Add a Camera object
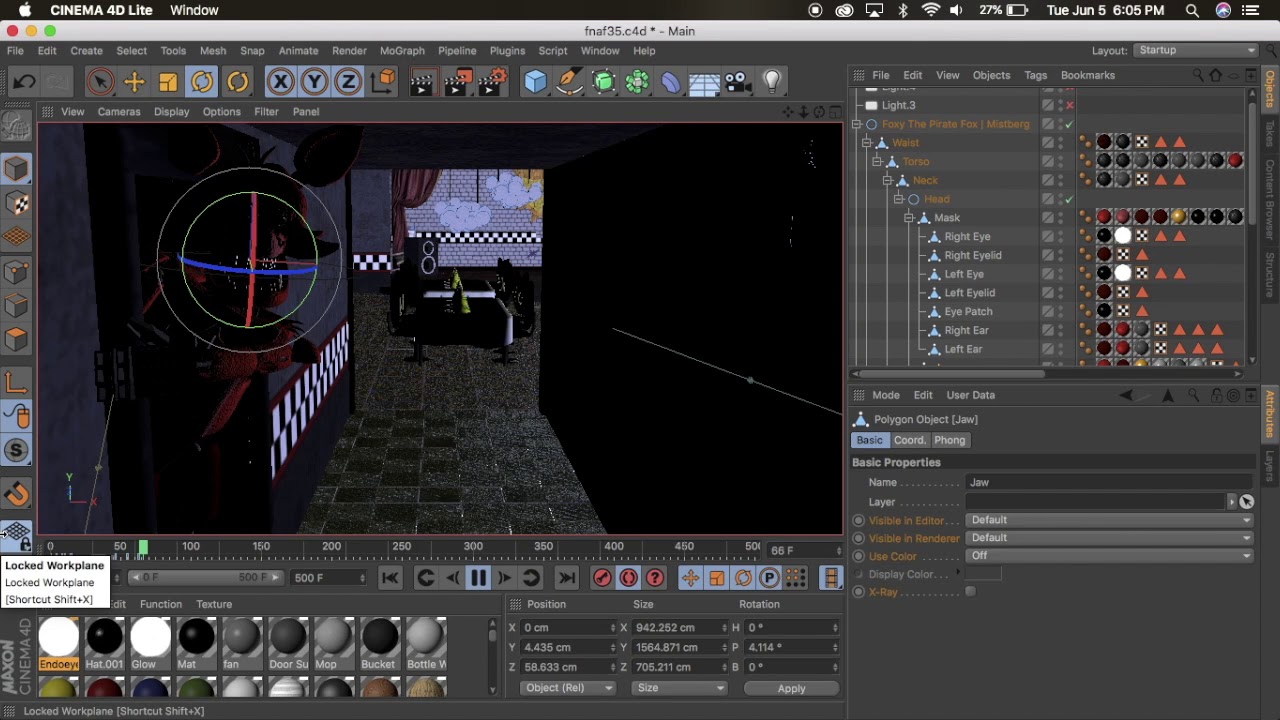This screenshot has height=720, width=1280. click(737, 82)
